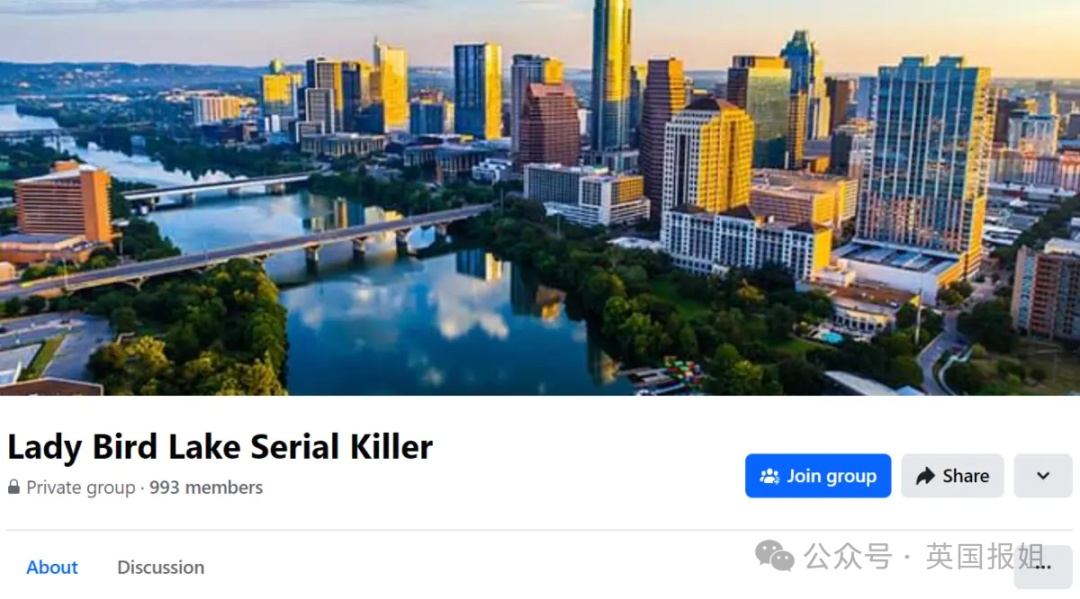Click the people icon on Join group
Image resolution: width=1080 pixels, height=599 pixels.
click(769, 476)
